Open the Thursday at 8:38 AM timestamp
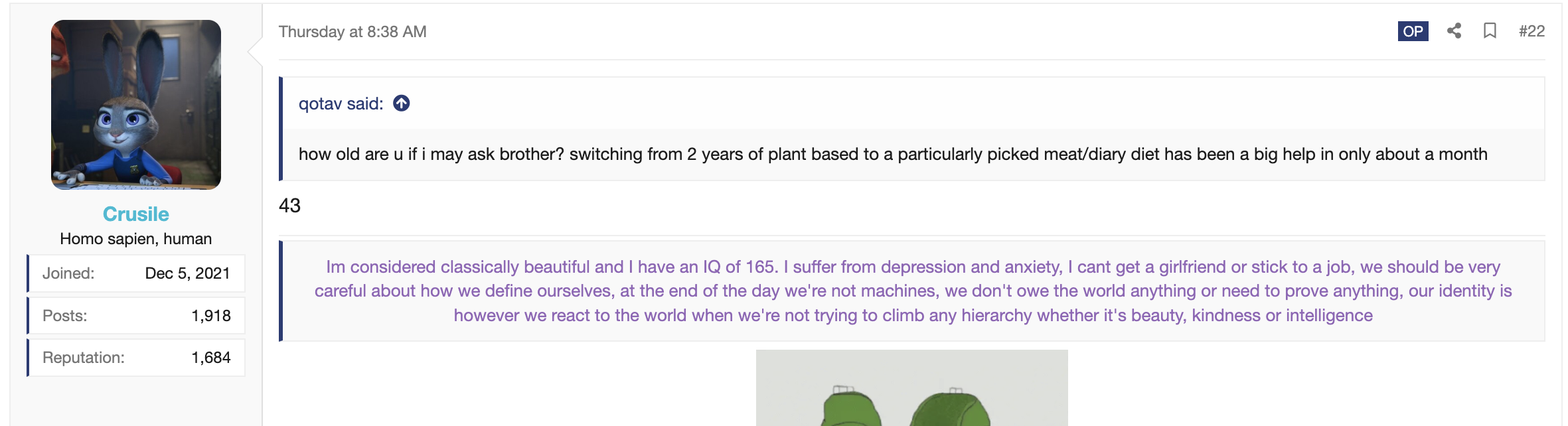This screenshot has width=1568, height=426. [353, 32]
